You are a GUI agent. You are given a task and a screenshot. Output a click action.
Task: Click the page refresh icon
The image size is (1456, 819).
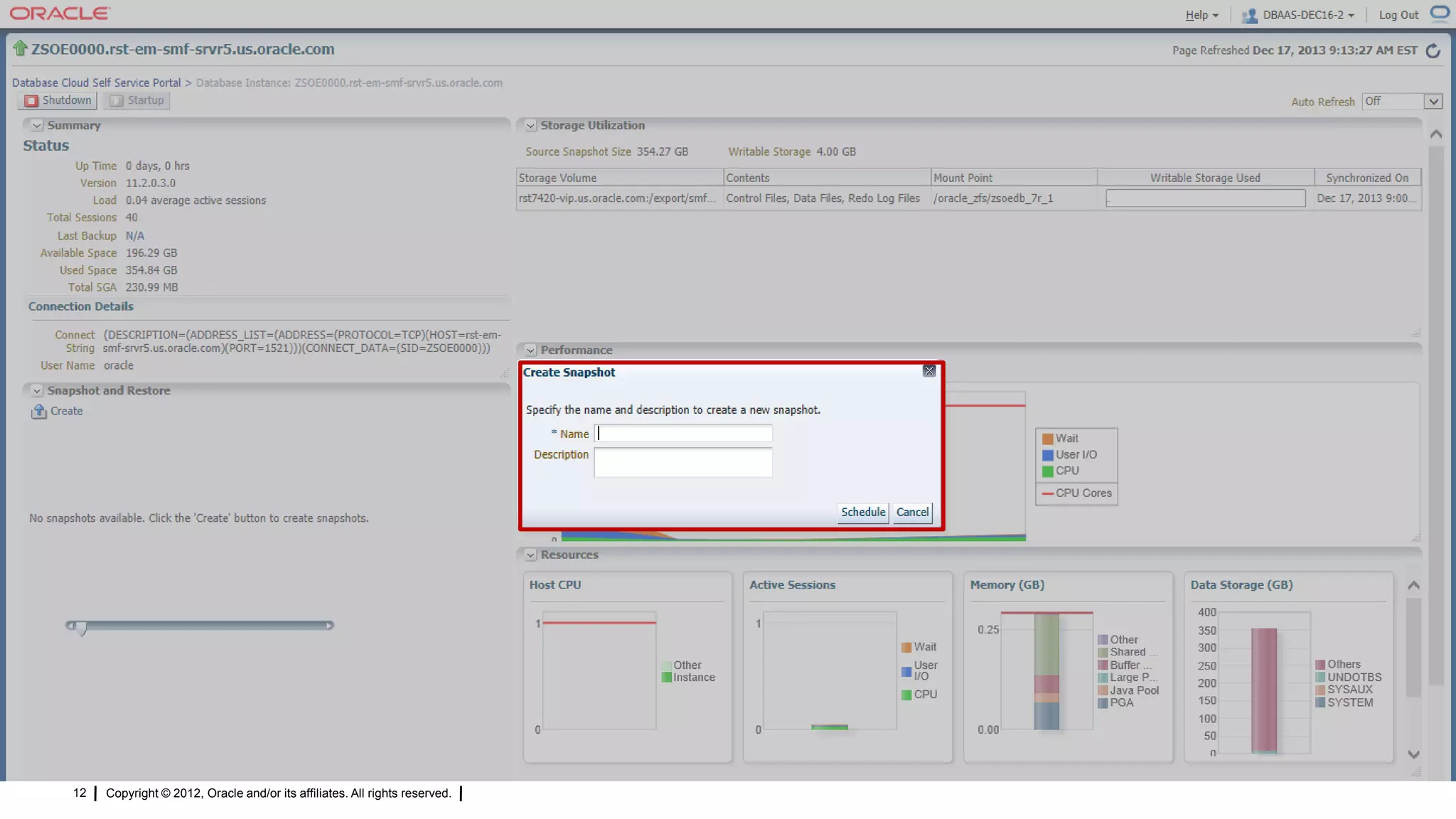[x=1433, y=50]
